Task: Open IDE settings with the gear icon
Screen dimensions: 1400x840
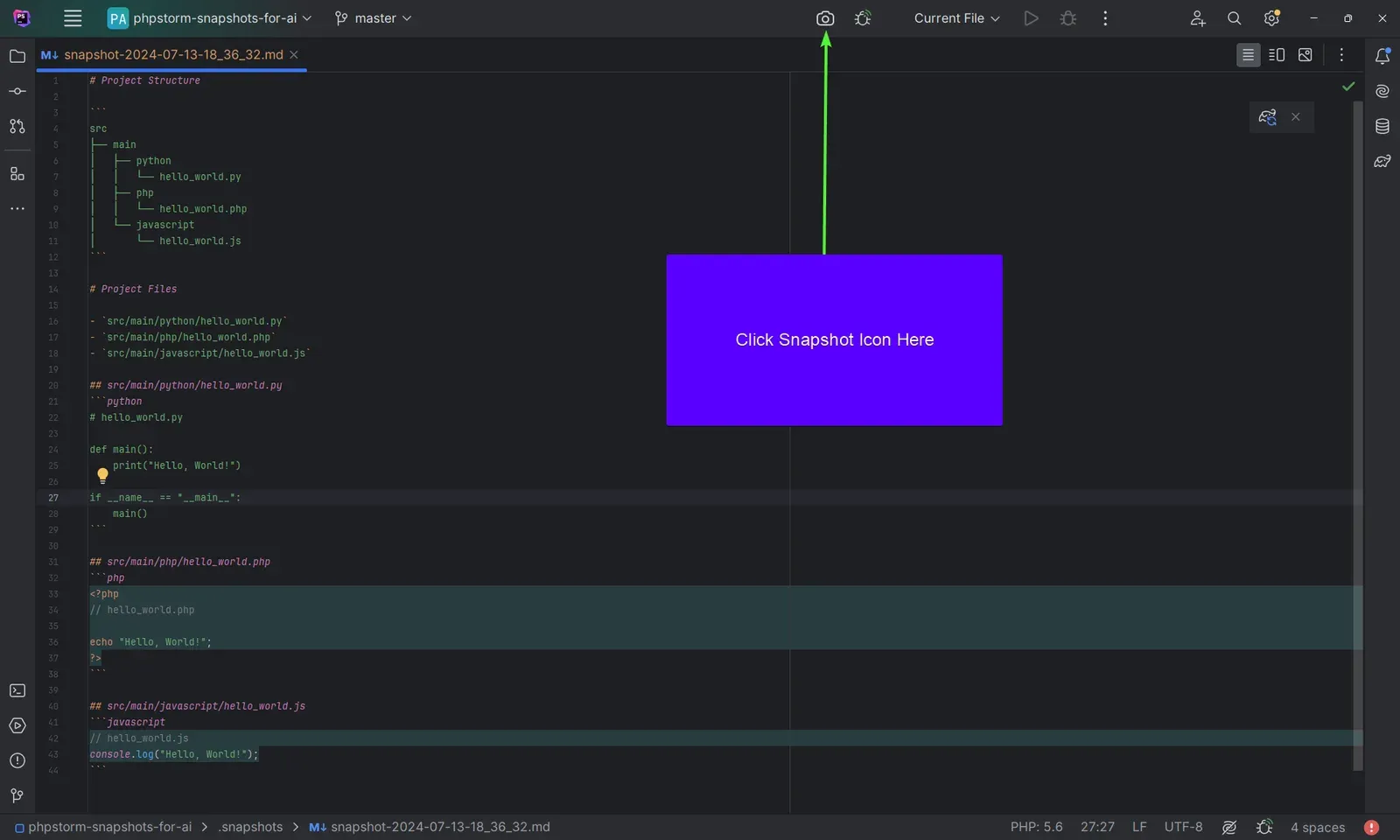Action: [x=1271, y=18]
